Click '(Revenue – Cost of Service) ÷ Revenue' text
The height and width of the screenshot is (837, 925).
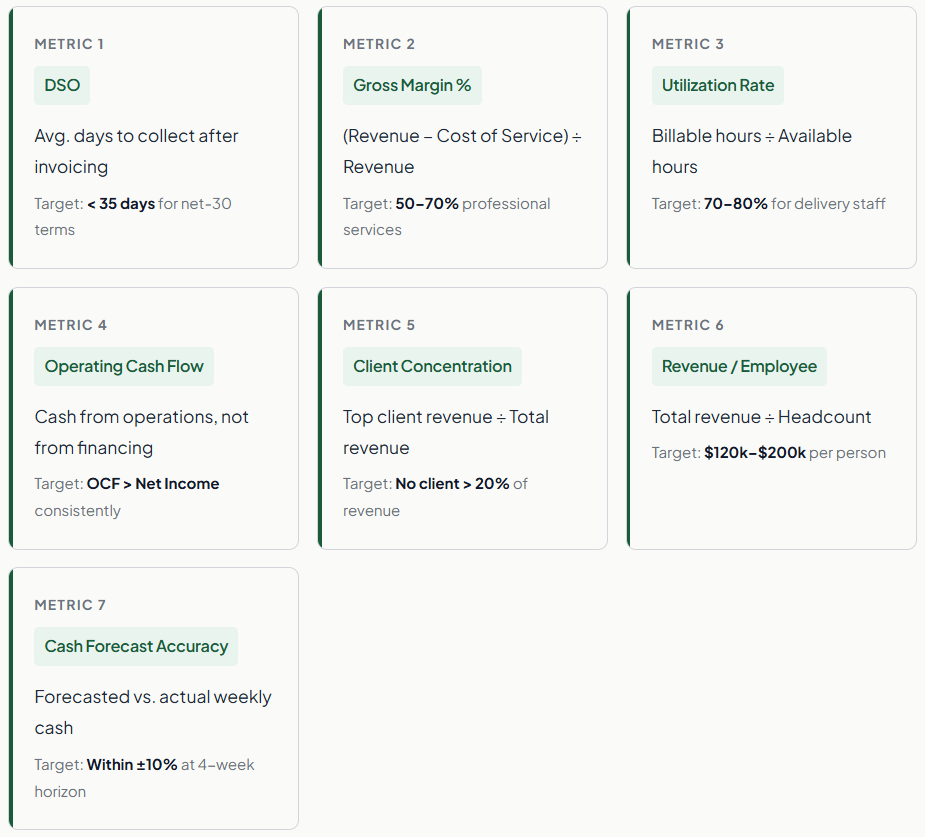(x=462, y=152)
